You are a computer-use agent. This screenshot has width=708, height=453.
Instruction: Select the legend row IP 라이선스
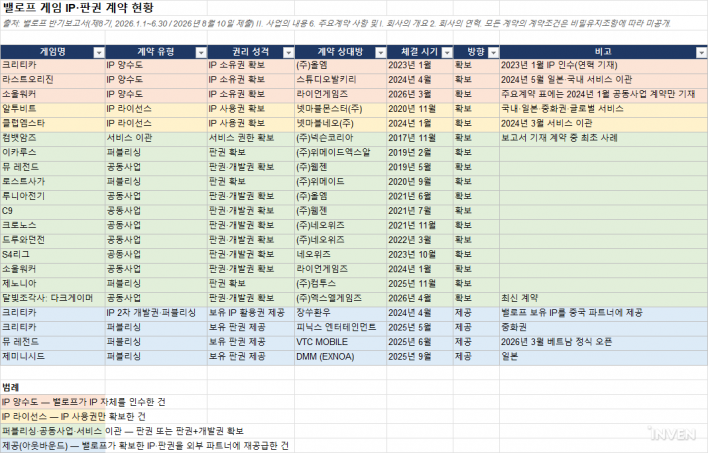(x=73, y=416)
